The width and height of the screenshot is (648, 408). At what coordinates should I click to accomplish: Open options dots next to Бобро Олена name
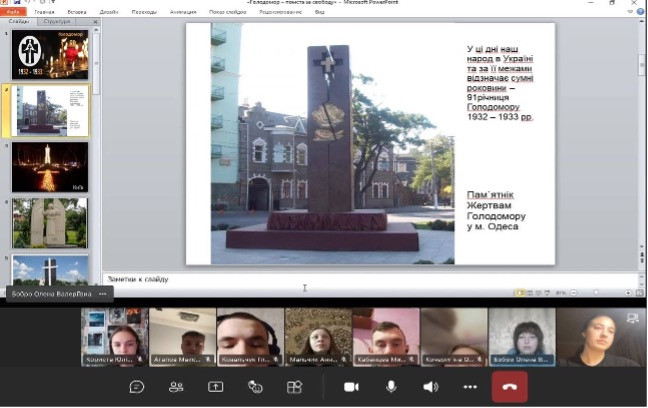(x=102, y=294)
